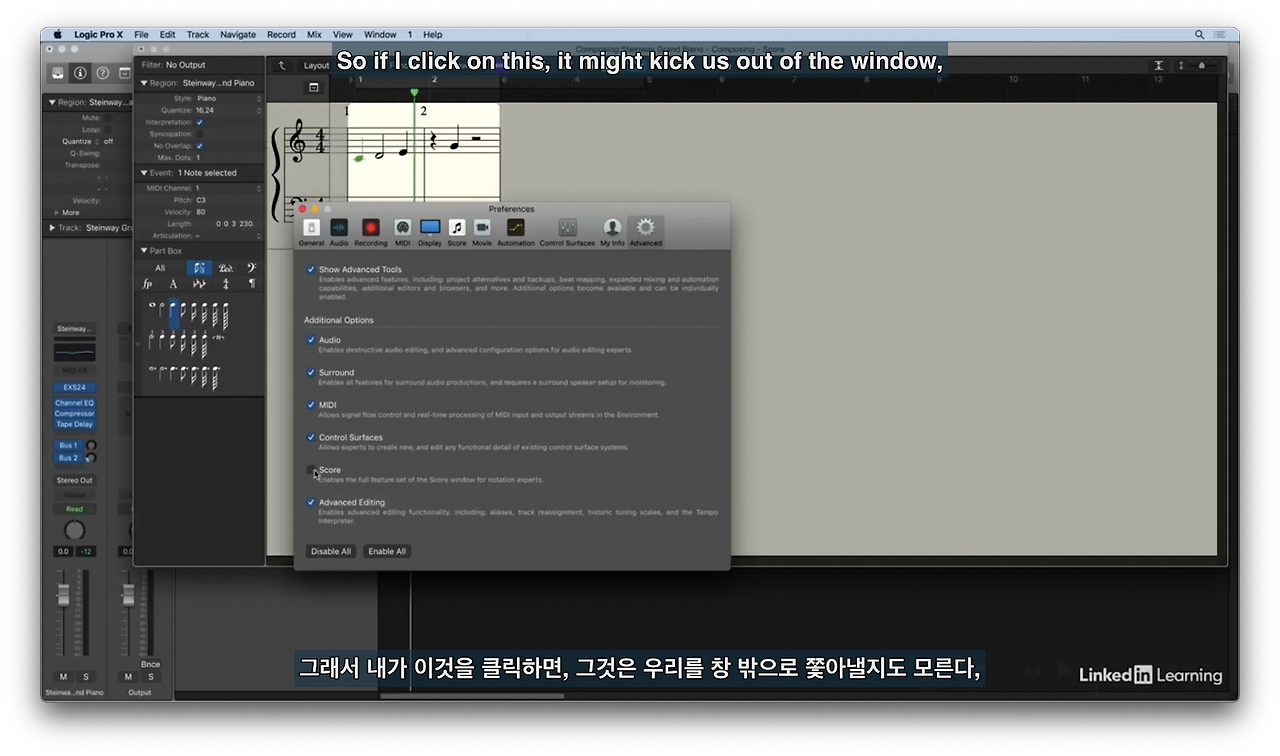Enable the Score option checkbox
Screen dimensions: 1280x756
pos(311,470)
